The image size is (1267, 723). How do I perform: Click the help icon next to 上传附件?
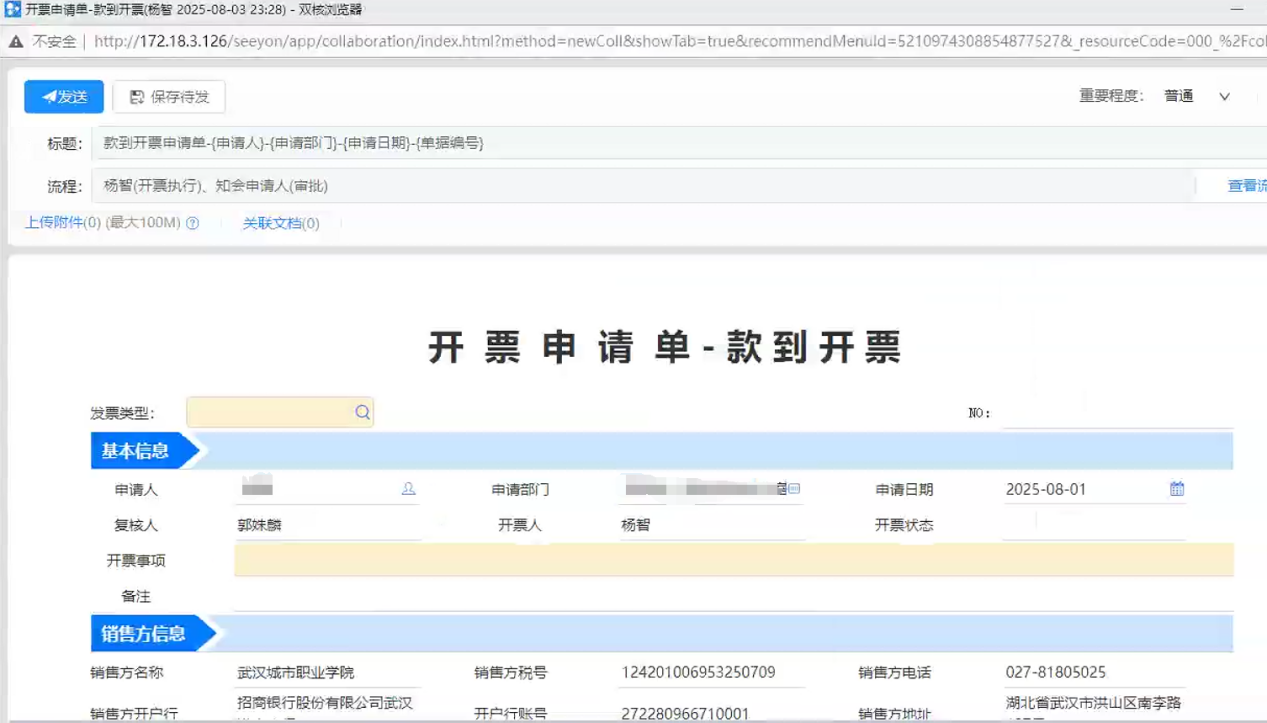pos(193,224)
